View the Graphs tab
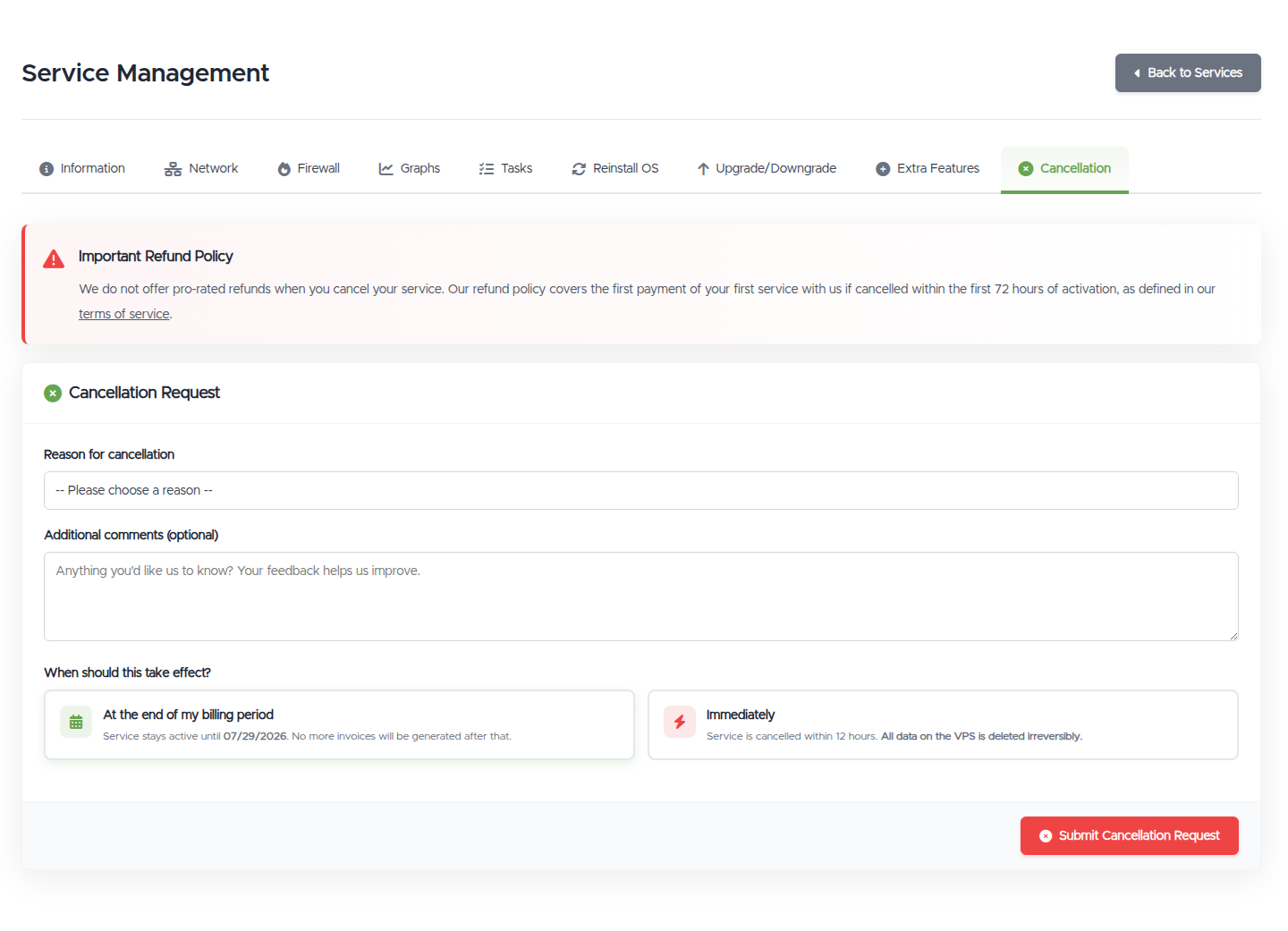This screenshot has width=1288, height=931. point(410,169)
